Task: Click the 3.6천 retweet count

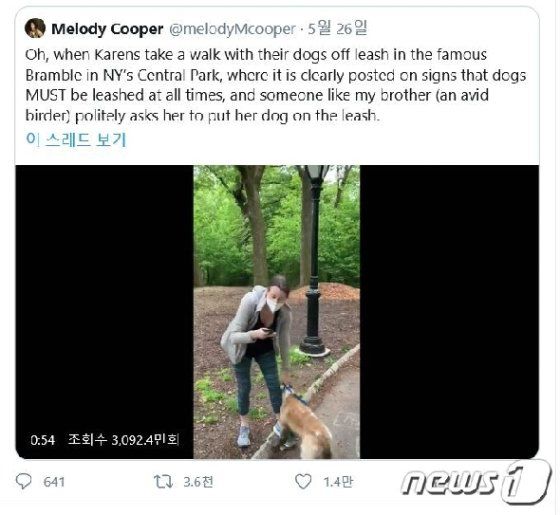Action: (199, 482)
